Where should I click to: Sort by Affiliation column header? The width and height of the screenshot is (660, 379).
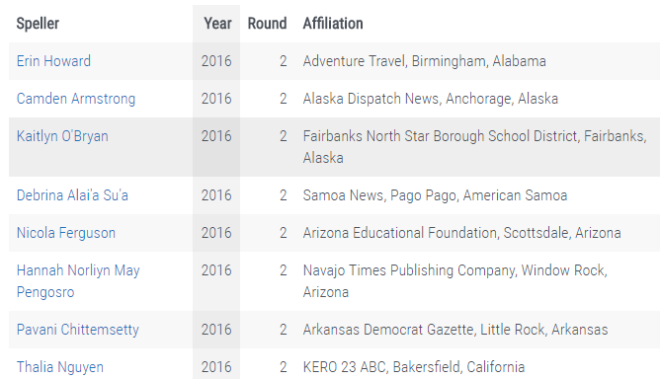333,24
